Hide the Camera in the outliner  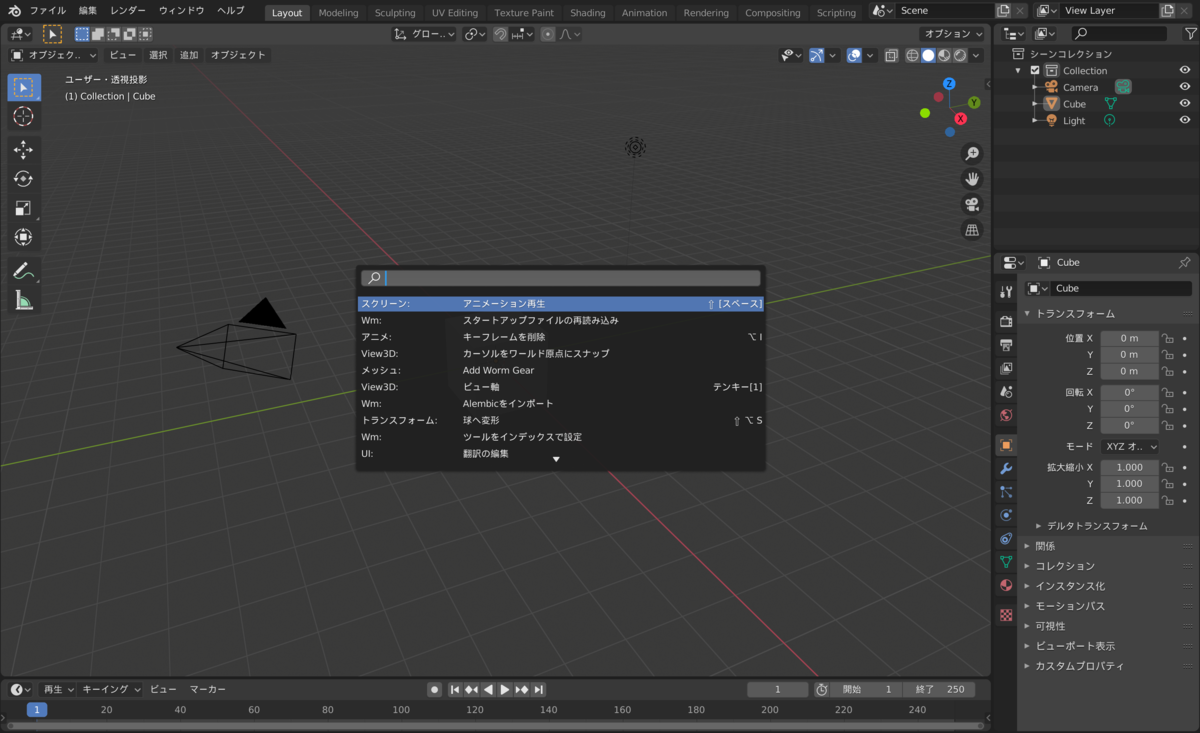(1185, 87)
